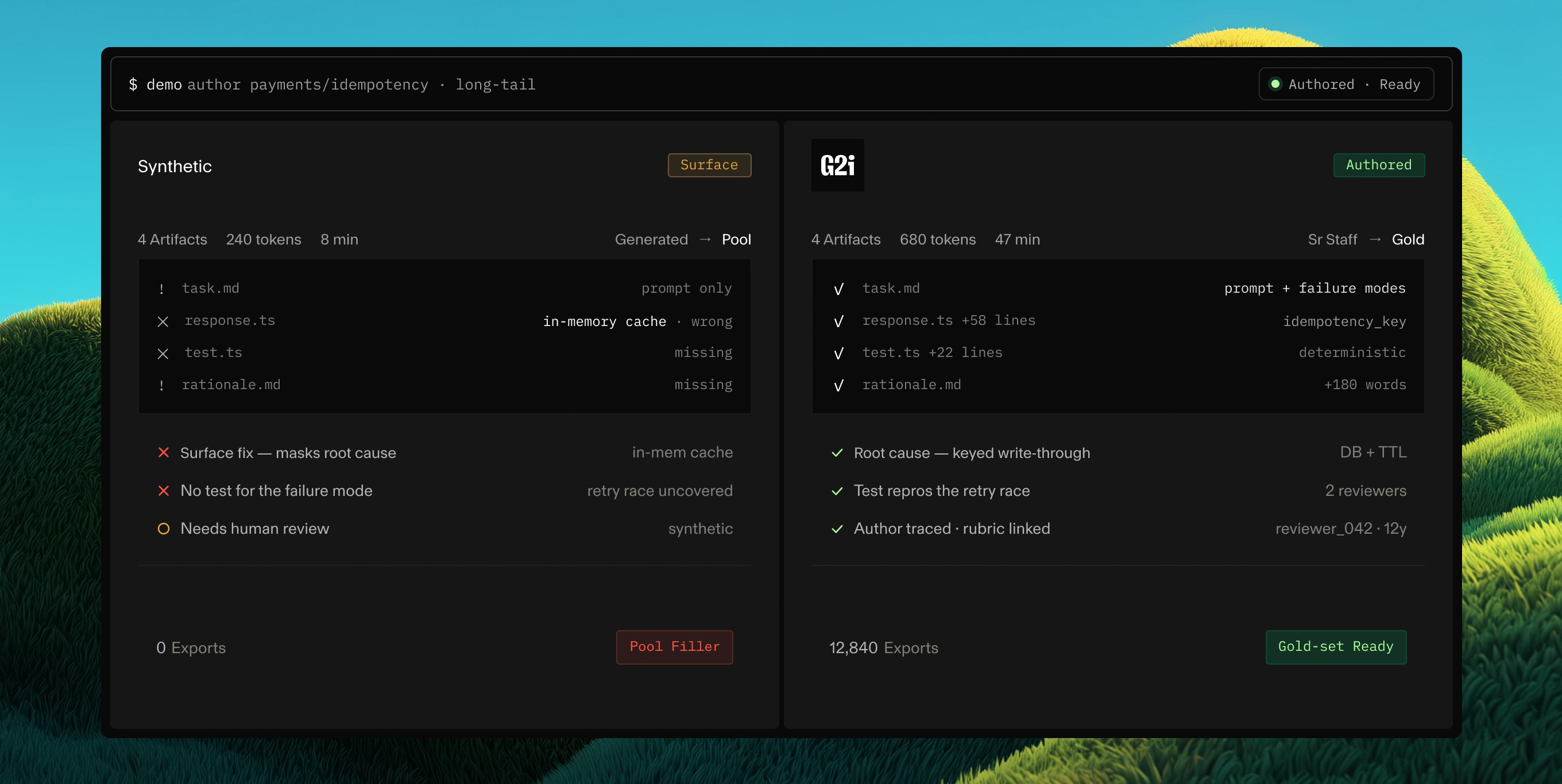Click the red X beside No test for failure mode
This screenshot has height=784, width=1562.
[x=163, y=491]
